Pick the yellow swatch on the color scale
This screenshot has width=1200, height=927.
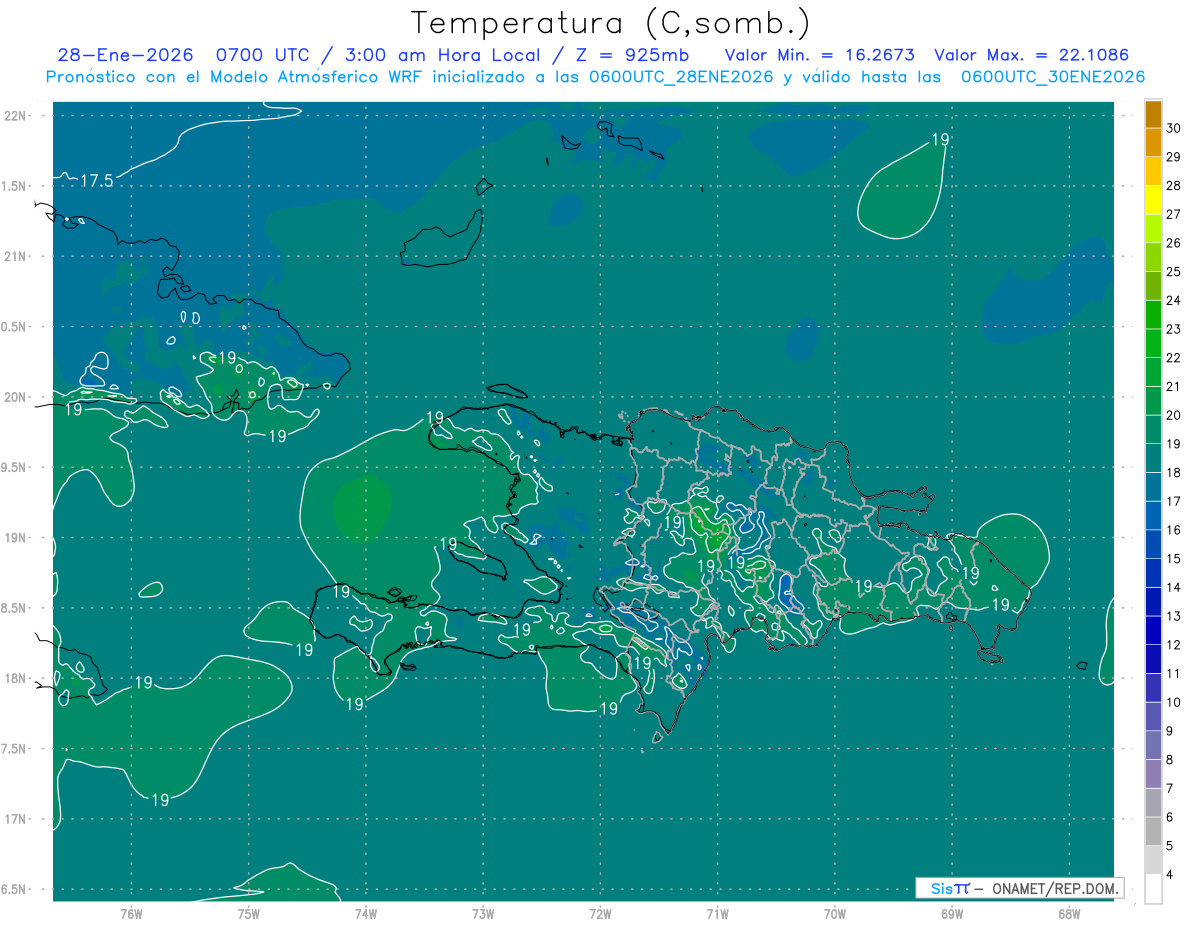(1153, 201)
